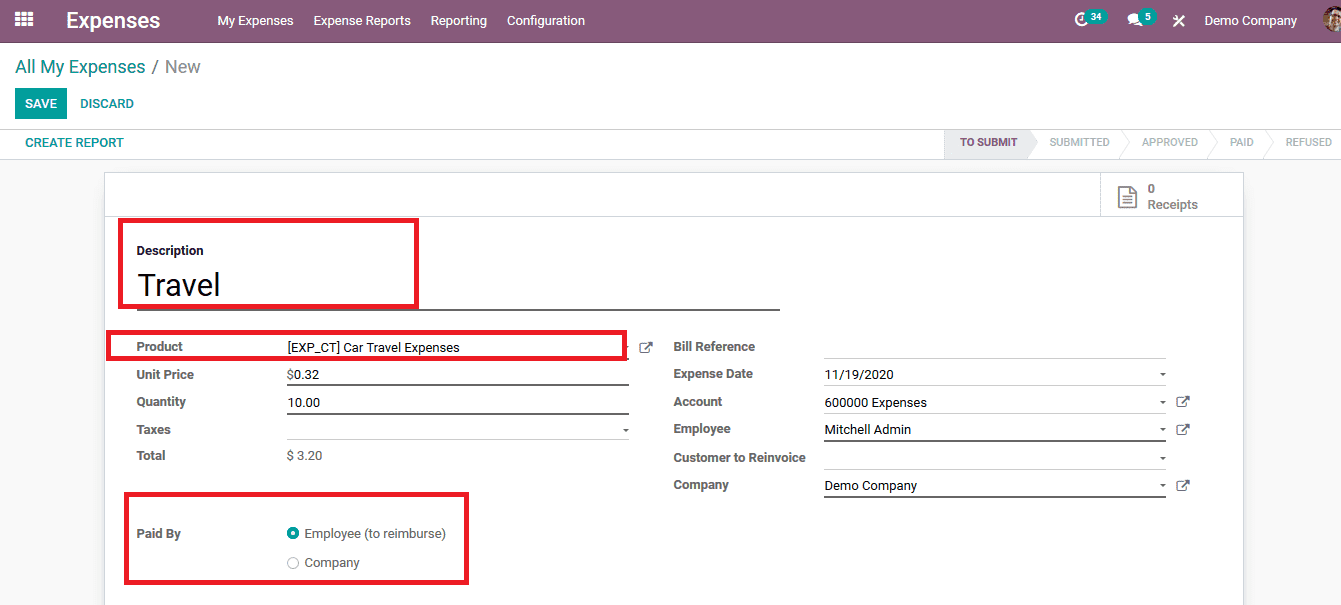Click the Quantity field 10.00
Screen dimensions: 1341x605
(x=458, y=403)
